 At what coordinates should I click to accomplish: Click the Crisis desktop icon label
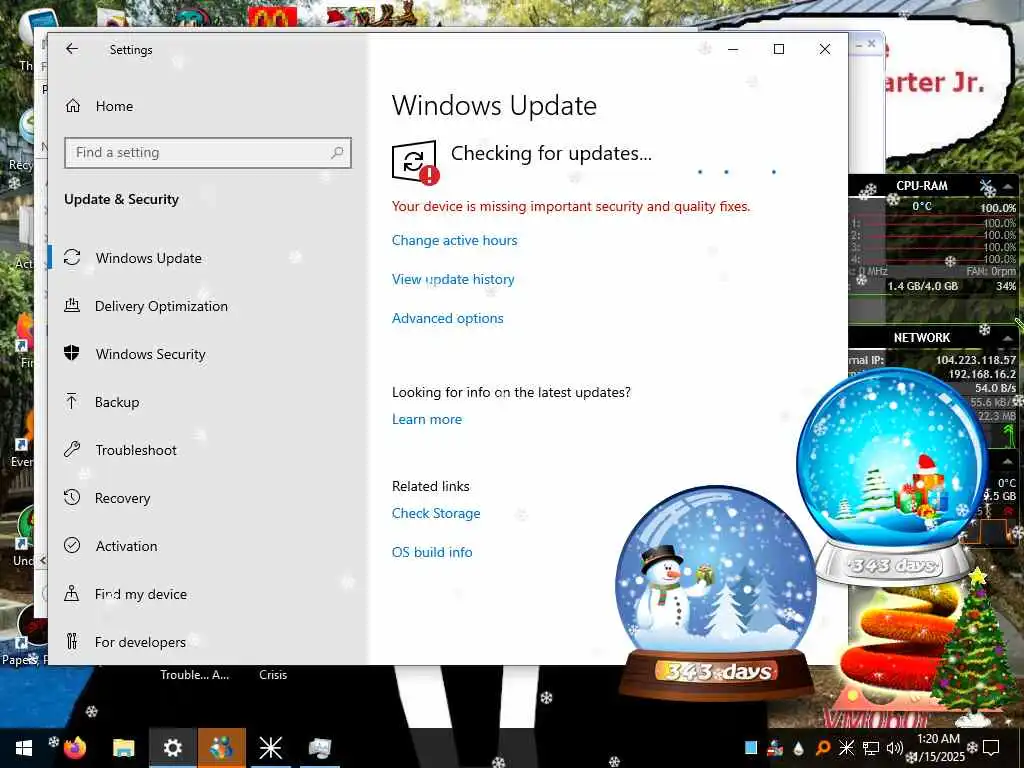(x=273, y=675)
